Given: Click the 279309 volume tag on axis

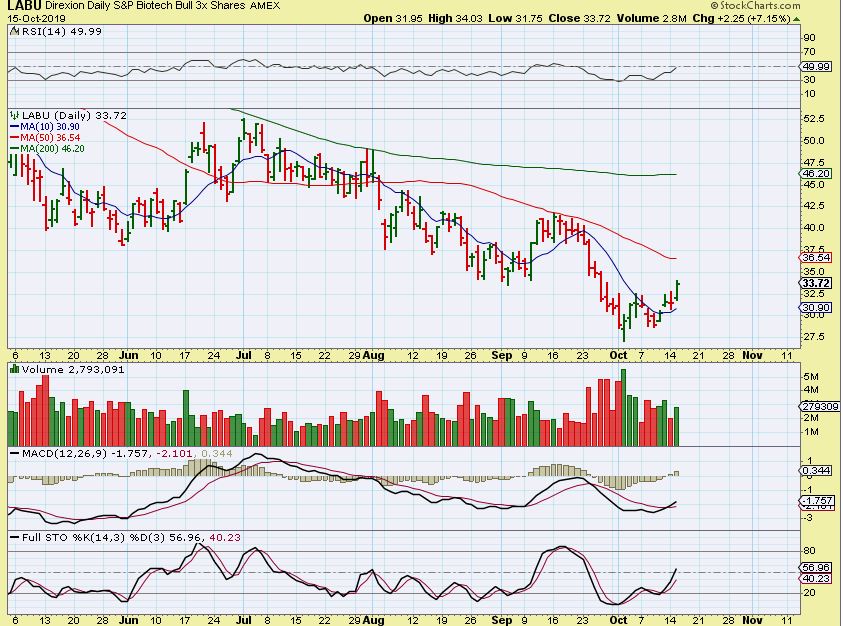Looking at the screenshot, I should [820, 407].
